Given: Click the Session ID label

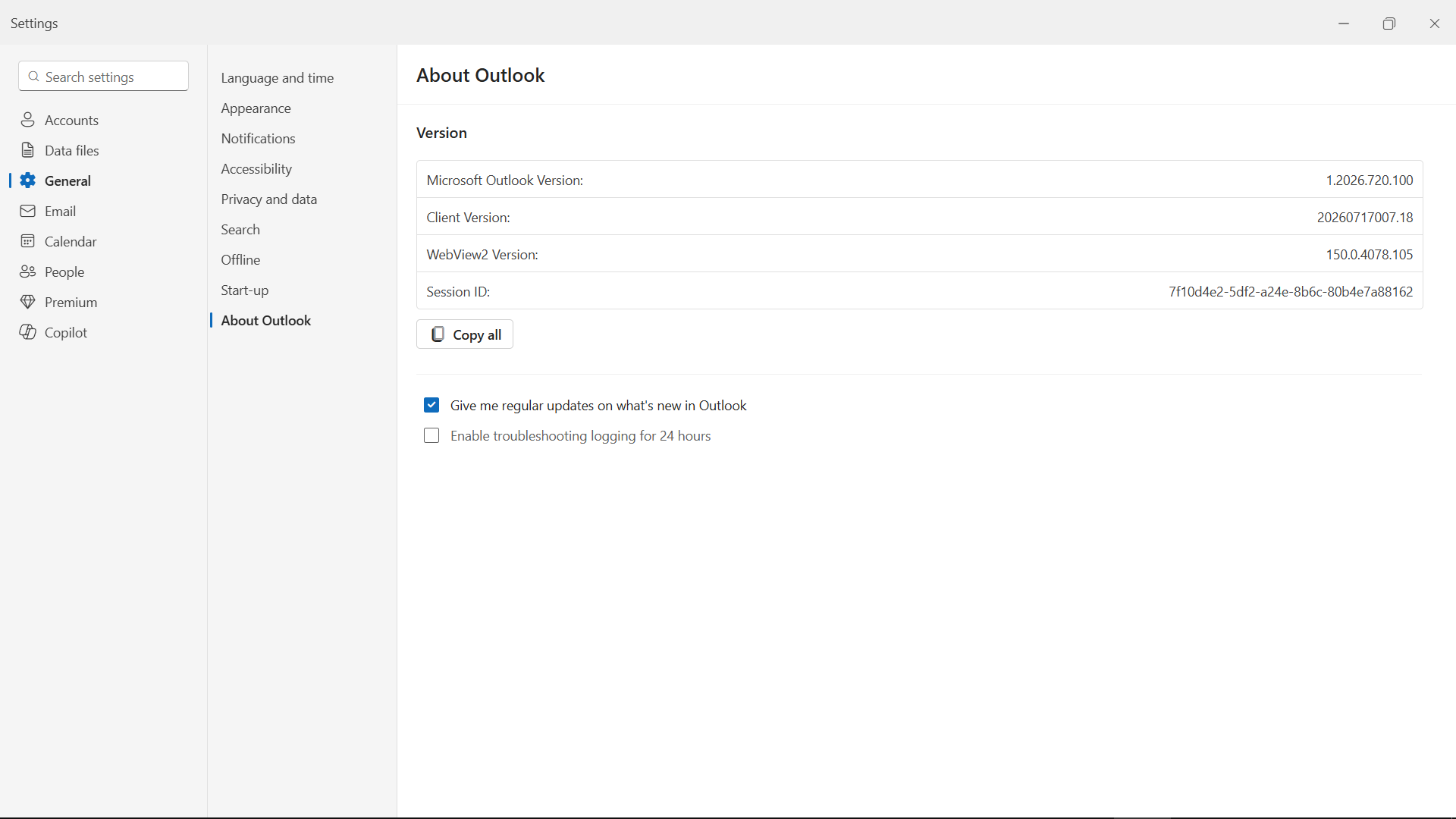Looking at the screenshot, I should coord(458,291).
